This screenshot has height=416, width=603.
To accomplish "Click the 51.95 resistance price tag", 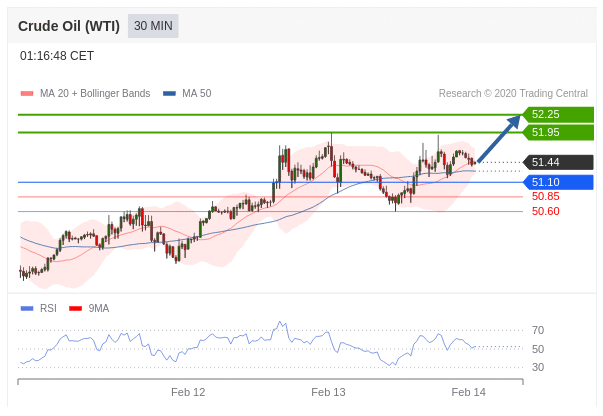I will point(558,133).
